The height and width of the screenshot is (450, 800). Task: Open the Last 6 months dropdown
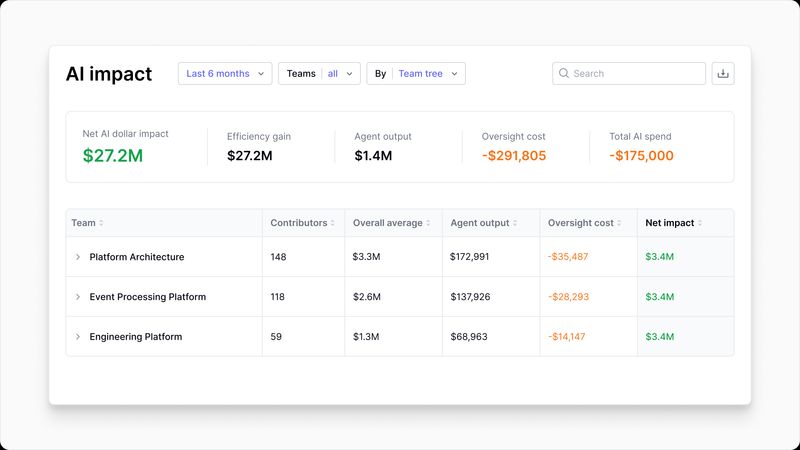225,73
